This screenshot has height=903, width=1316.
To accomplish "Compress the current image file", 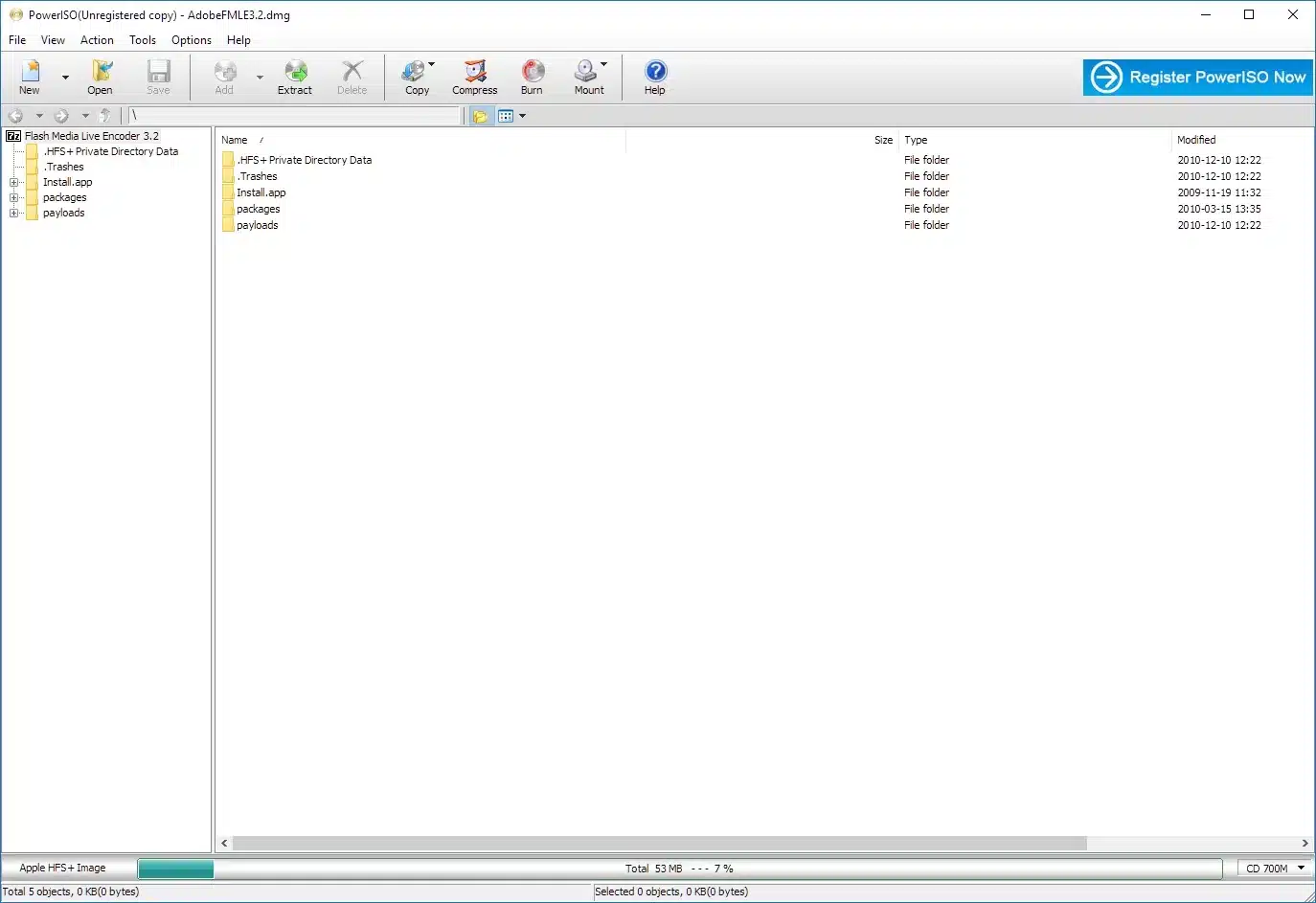I will (474, 77).
